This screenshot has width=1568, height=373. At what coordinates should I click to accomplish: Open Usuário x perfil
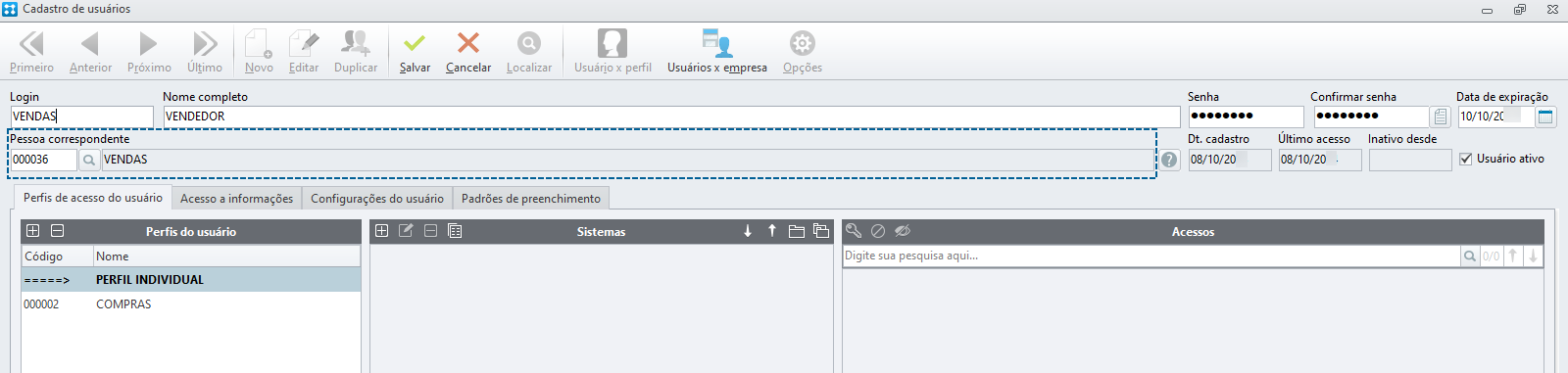click(612, 52)
